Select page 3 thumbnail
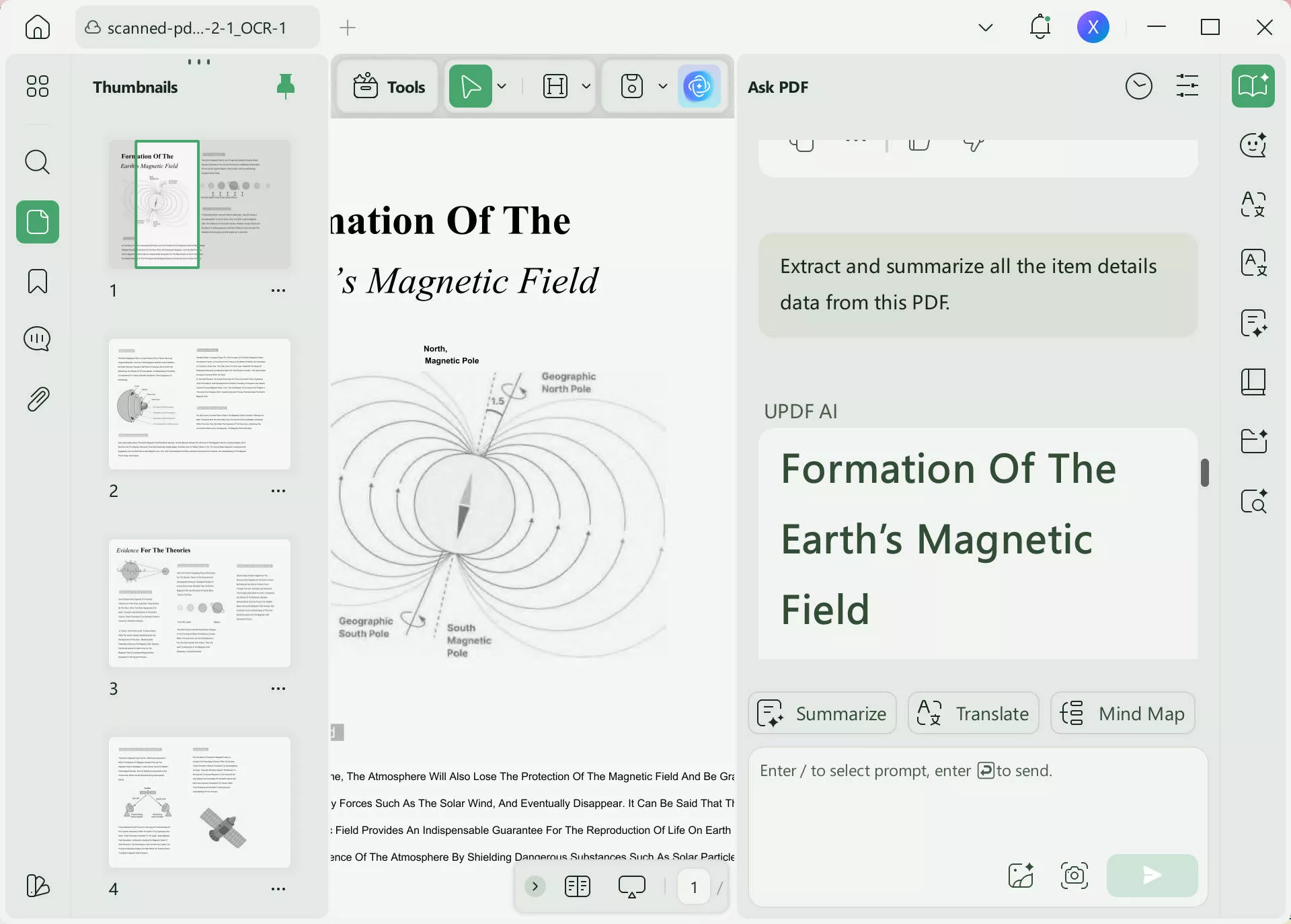This screenshot has height=924, width=1291. tap(199, 603)
